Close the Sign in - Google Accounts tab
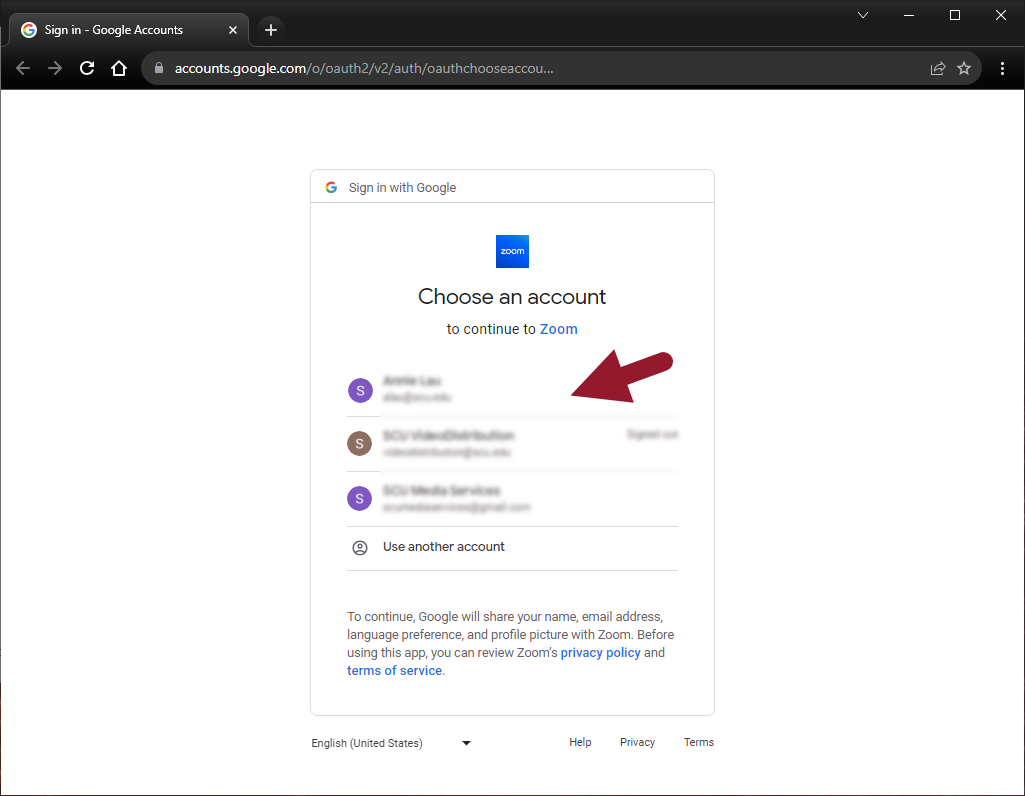 pyautogui.click(x=233, y=30)
